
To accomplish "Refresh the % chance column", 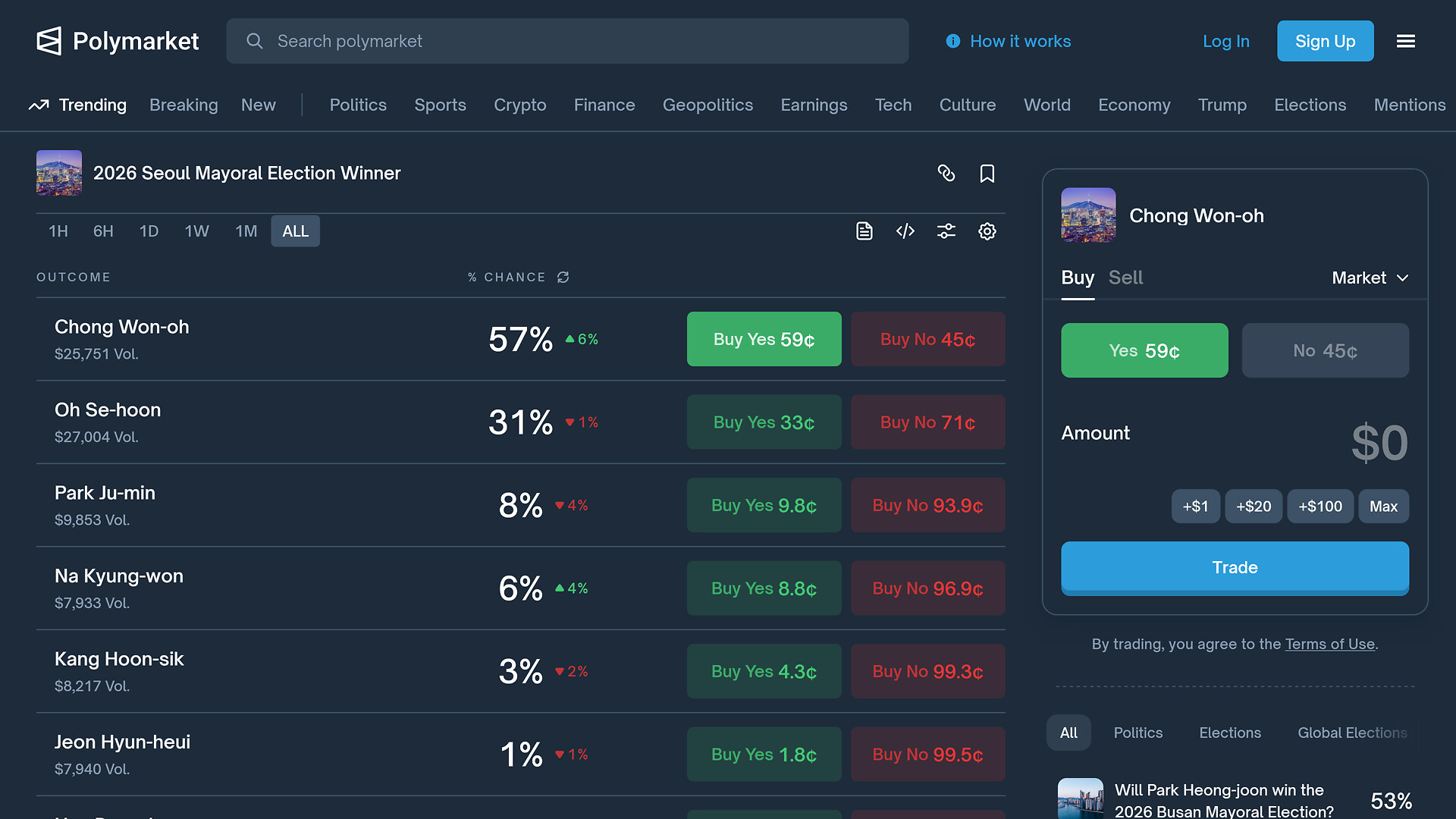I will (x=563, y=278).
